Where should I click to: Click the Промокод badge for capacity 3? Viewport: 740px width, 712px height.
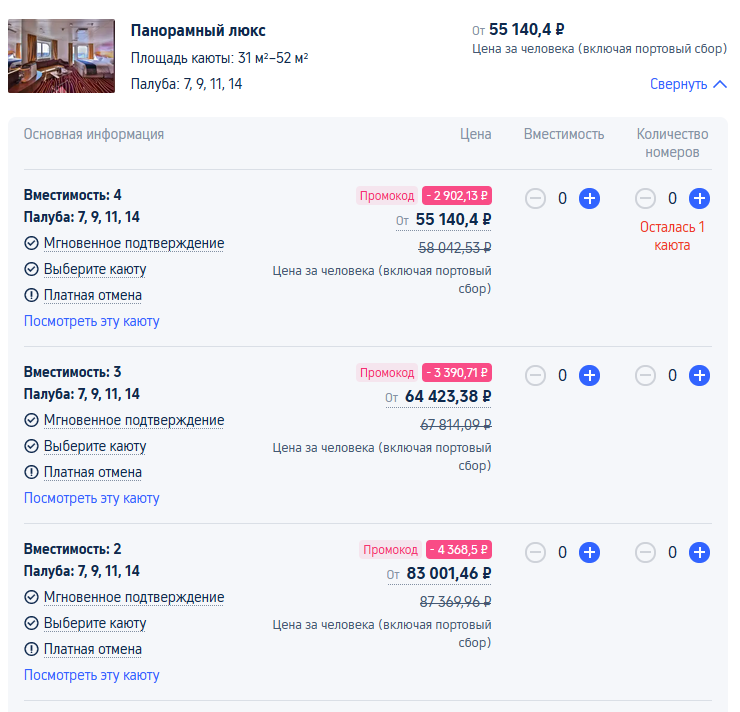coord(387,373)
